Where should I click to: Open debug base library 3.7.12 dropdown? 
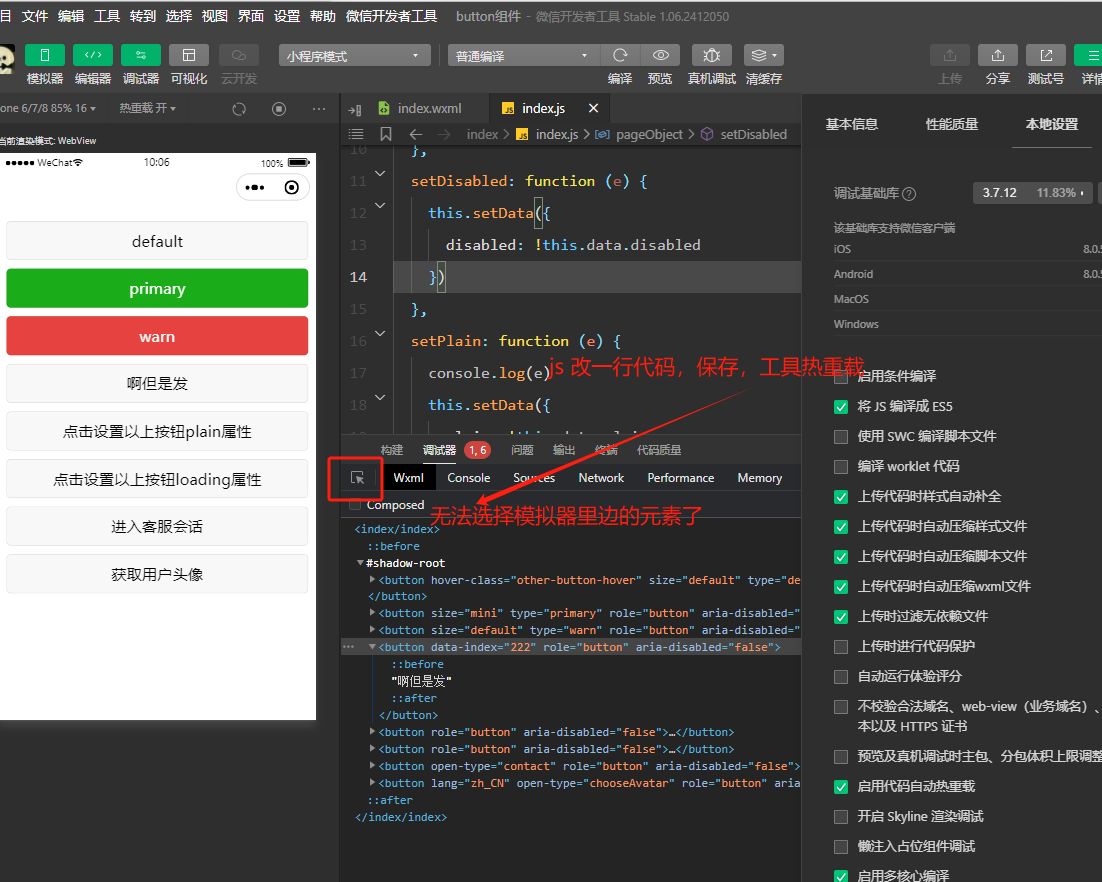click(1032, 193)
